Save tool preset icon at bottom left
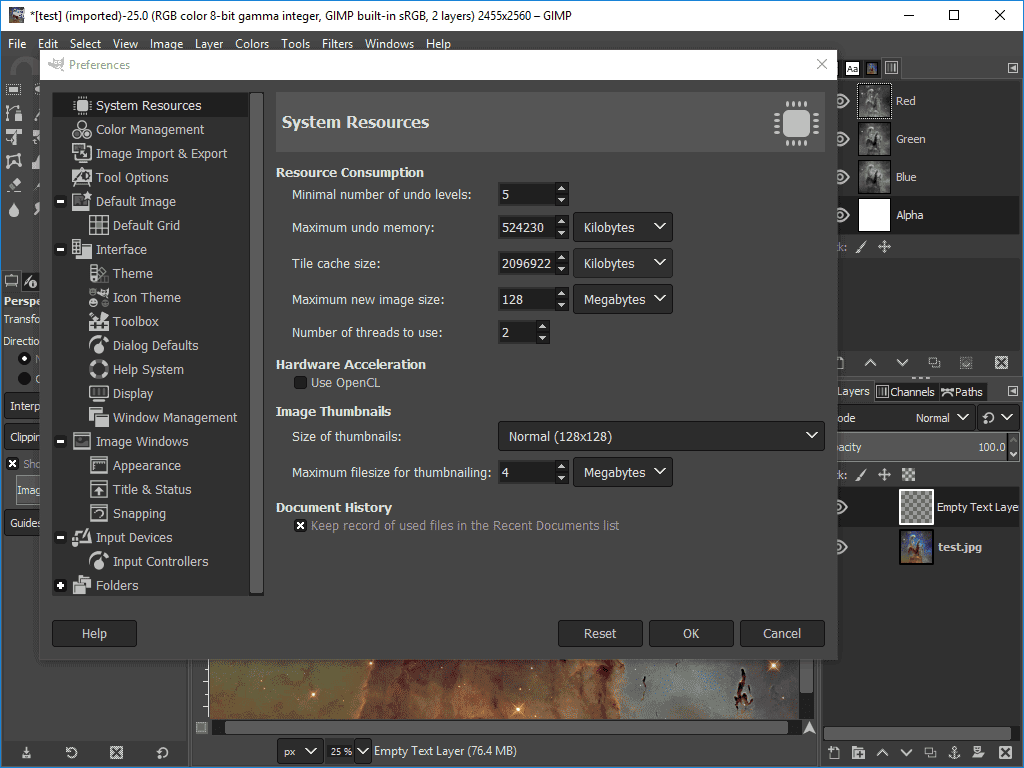Viewport: 1024px width, 768px height. click(x=26, y=752)
